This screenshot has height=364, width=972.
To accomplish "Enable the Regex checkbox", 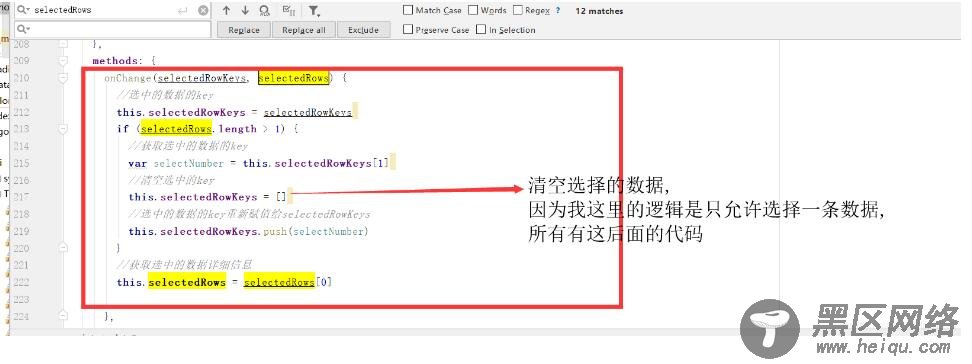I will click(518, 10).
